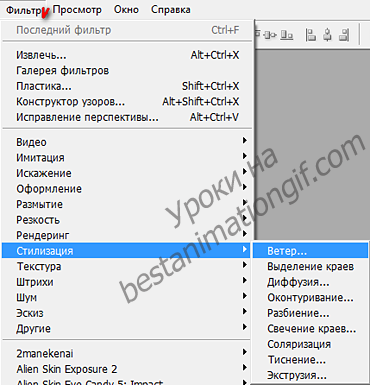Image resolution: width=370 pixels, height=385 pixels.
Task: Expand the Имитация submenu
Action: point(127,158)
